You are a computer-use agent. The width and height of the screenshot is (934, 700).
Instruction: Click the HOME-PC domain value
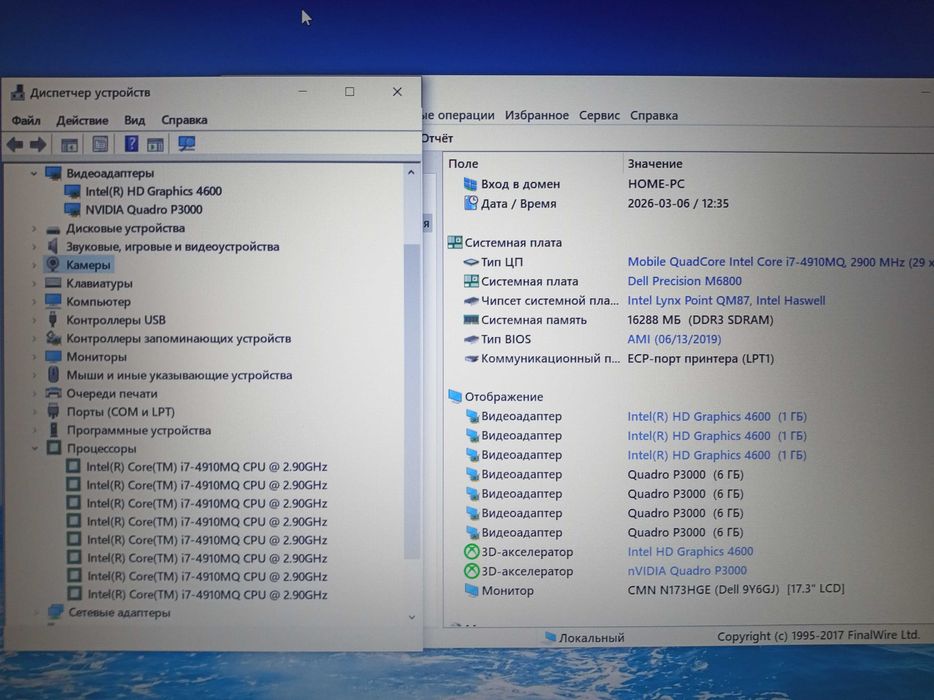[656, 184]
